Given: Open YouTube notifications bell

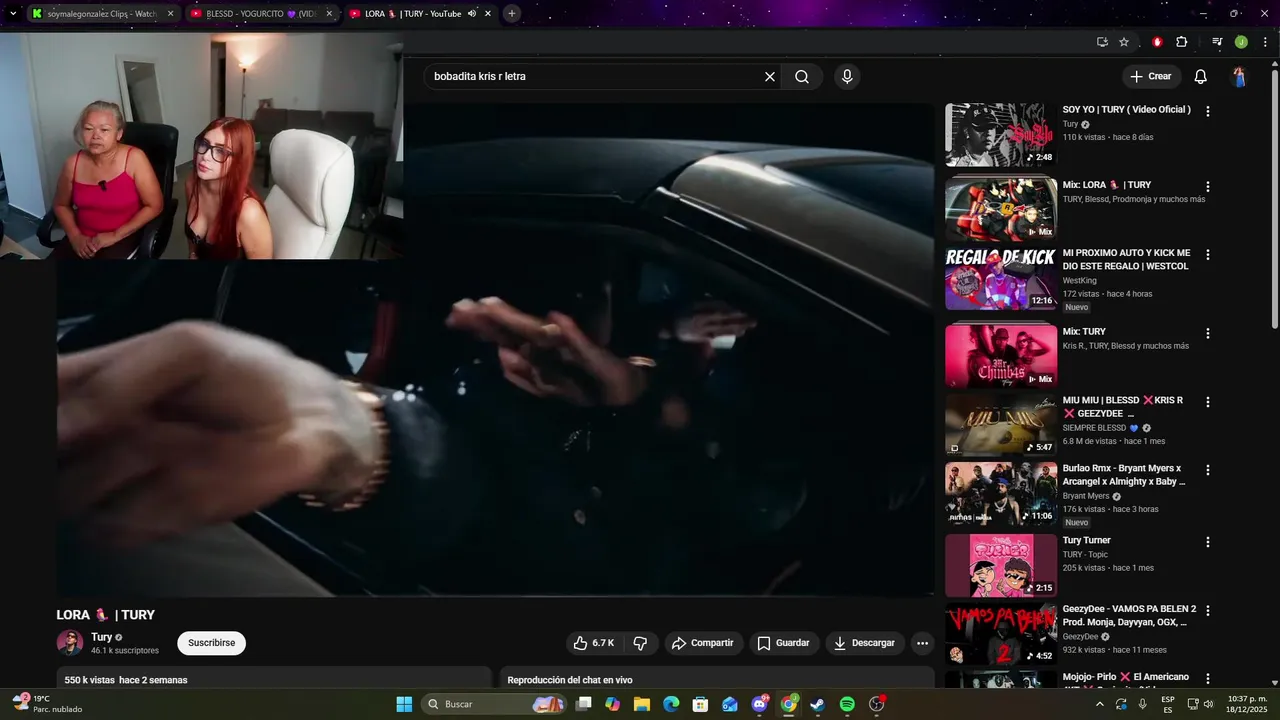Looking at the screenshot, I should coord(1201,77).
